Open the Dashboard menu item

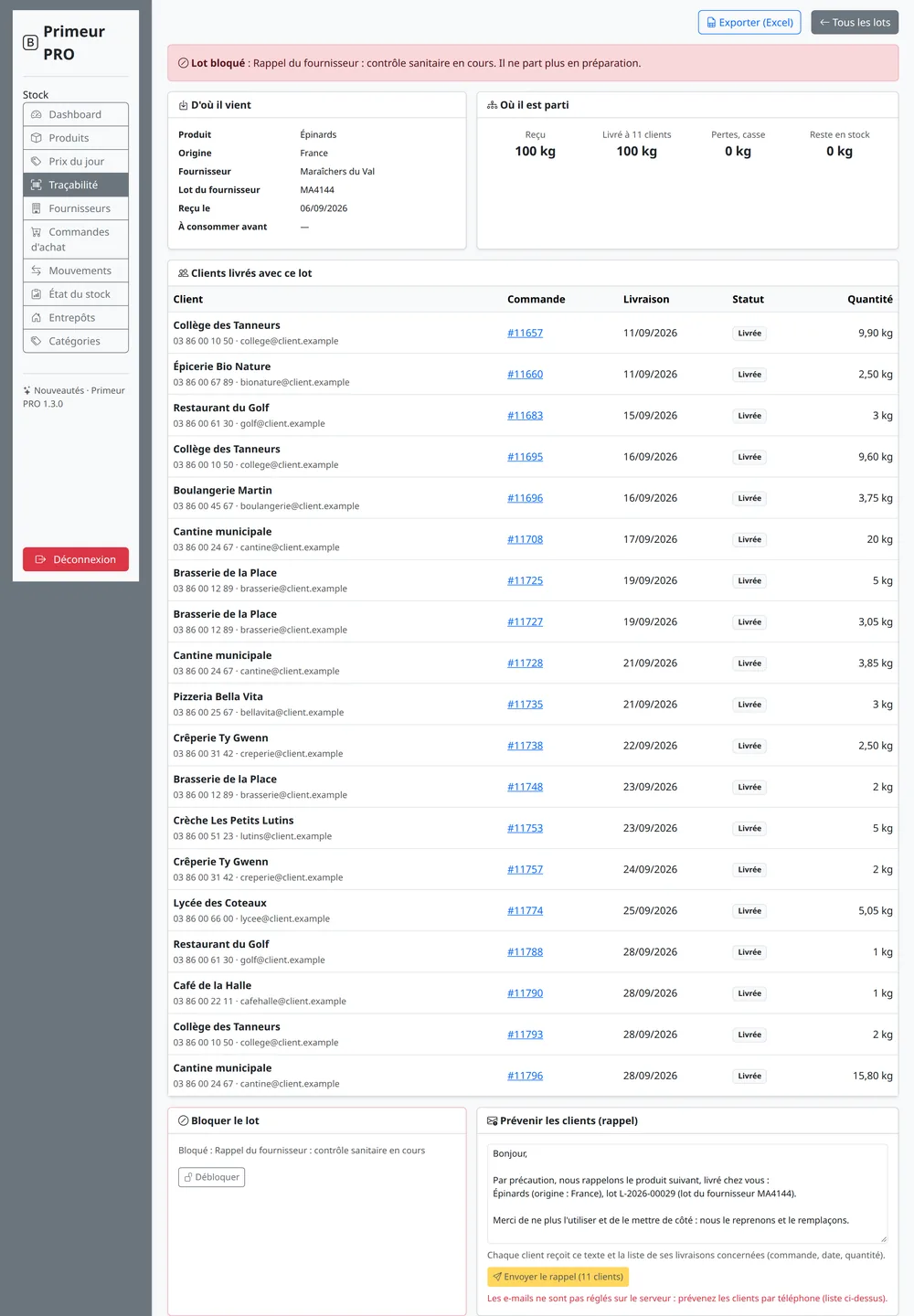point(76,114)
